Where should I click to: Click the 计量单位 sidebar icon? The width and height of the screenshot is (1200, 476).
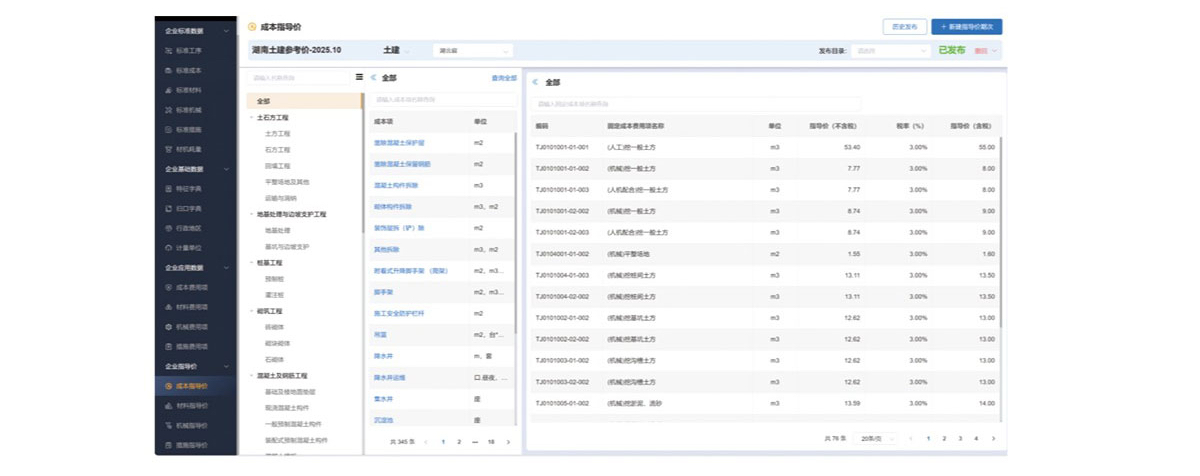click(168, 247)
